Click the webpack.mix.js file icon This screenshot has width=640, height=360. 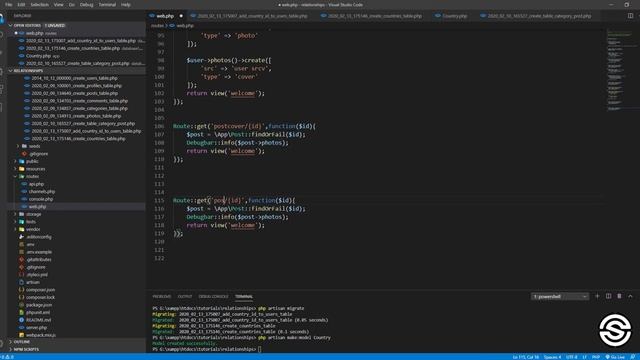pos(22,335)
